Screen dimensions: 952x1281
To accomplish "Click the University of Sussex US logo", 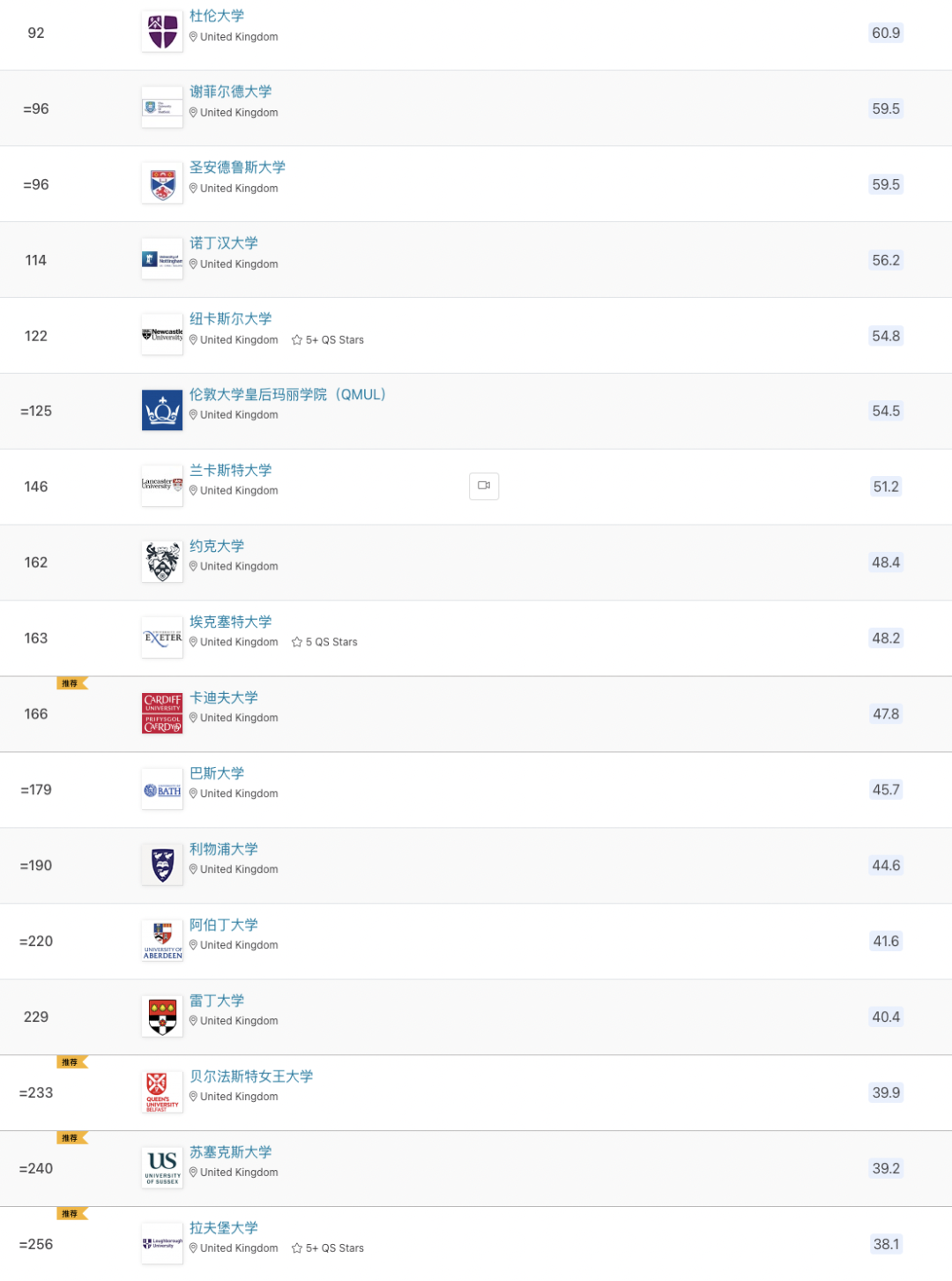I will 162,1168.
